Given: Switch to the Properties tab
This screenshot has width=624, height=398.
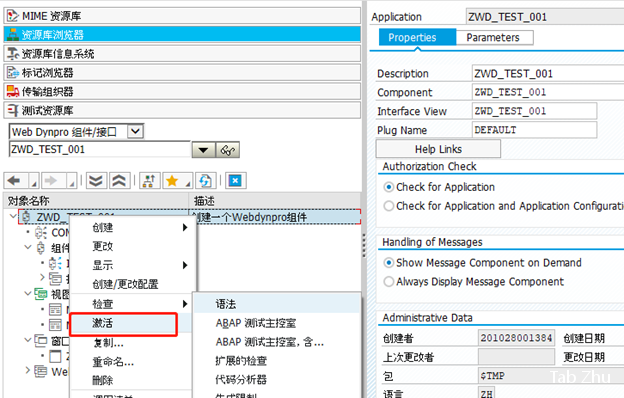Looking at the screenshot, I should 417,37.
